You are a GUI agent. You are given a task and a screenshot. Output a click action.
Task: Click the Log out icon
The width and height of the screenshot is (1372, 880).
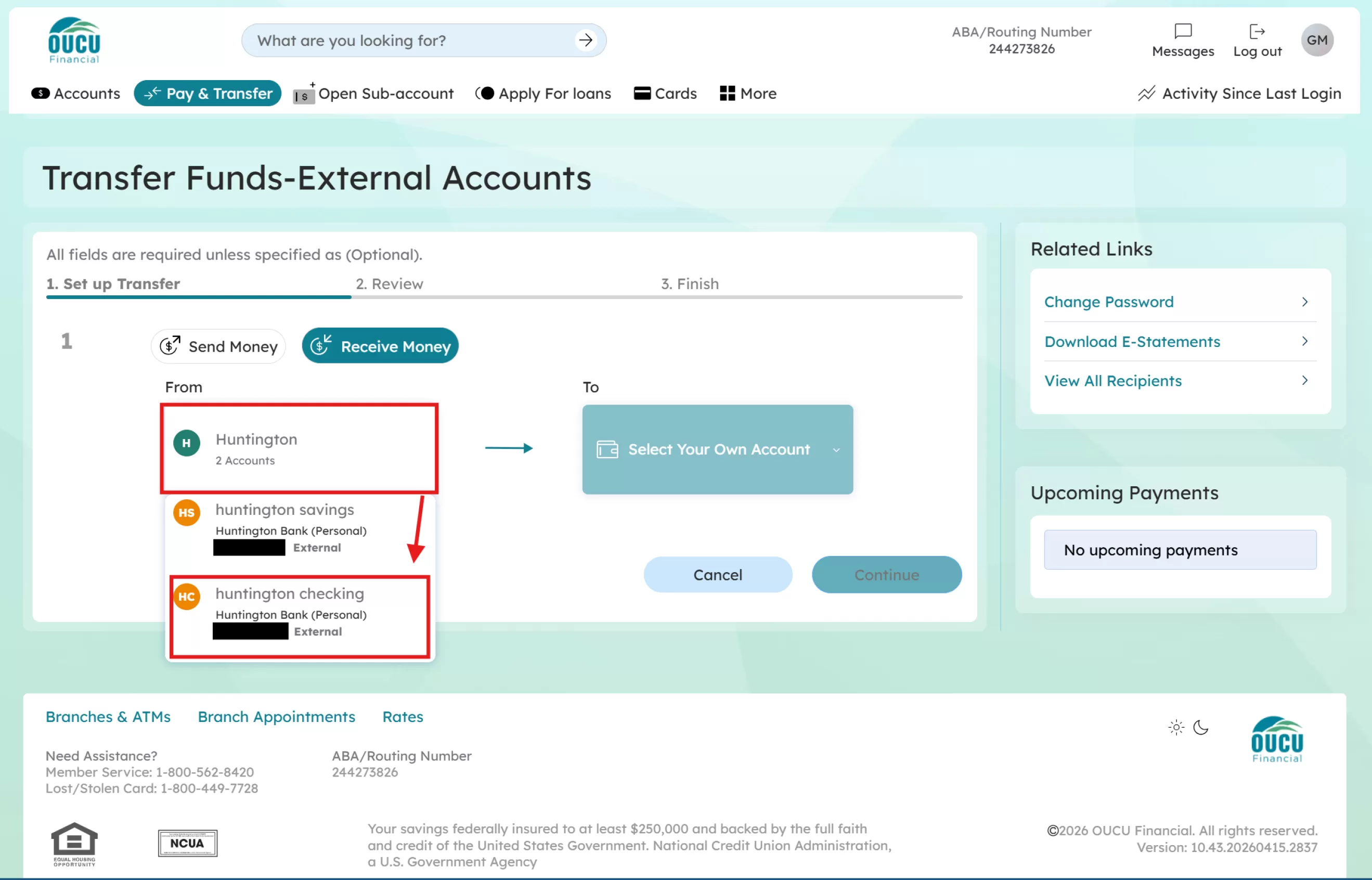[x=1257, y=31]
